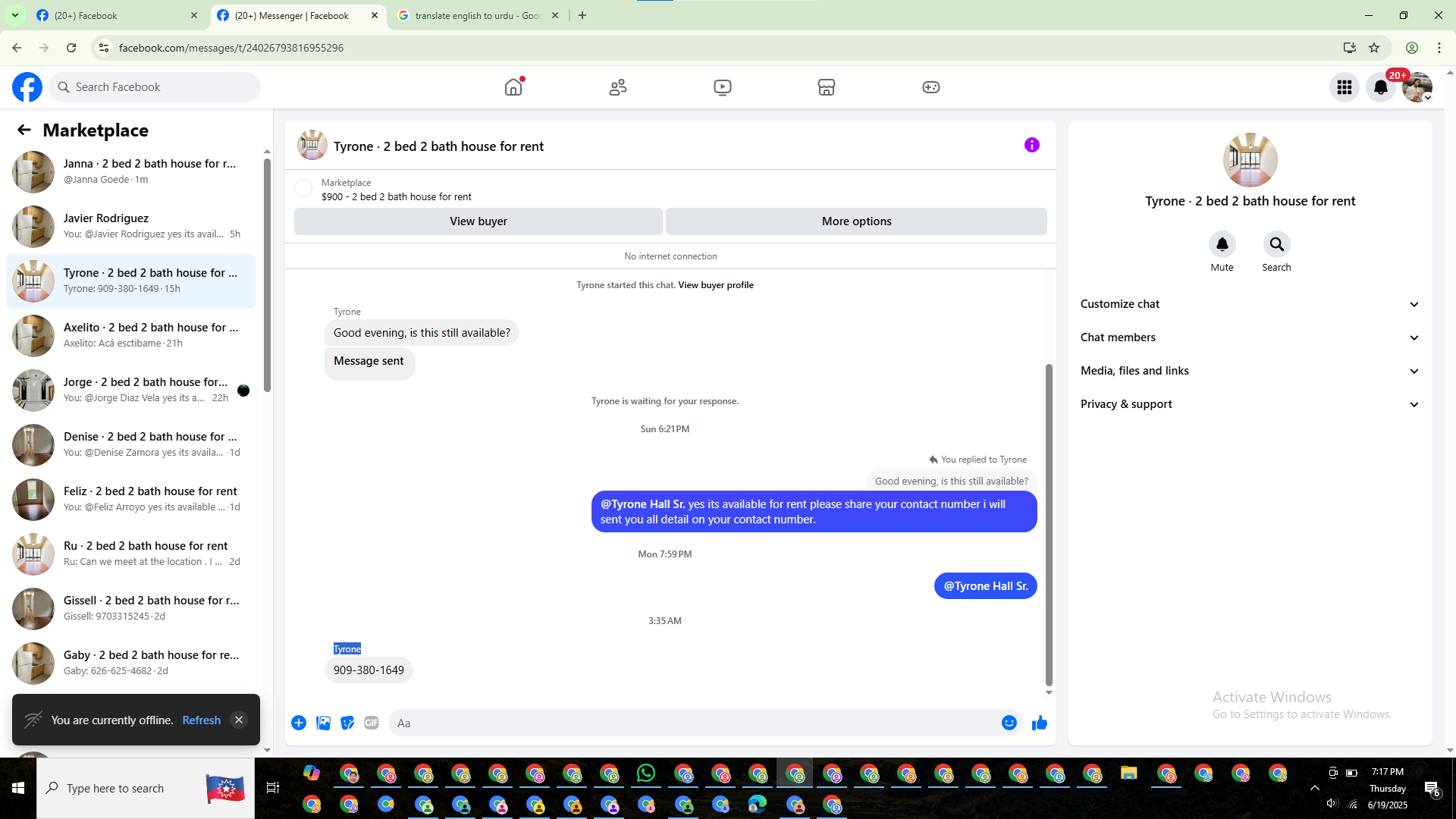Screen dimensions: 1456x819
Task: Click the Refresh link in offline notice
Action: coord(202,720)
